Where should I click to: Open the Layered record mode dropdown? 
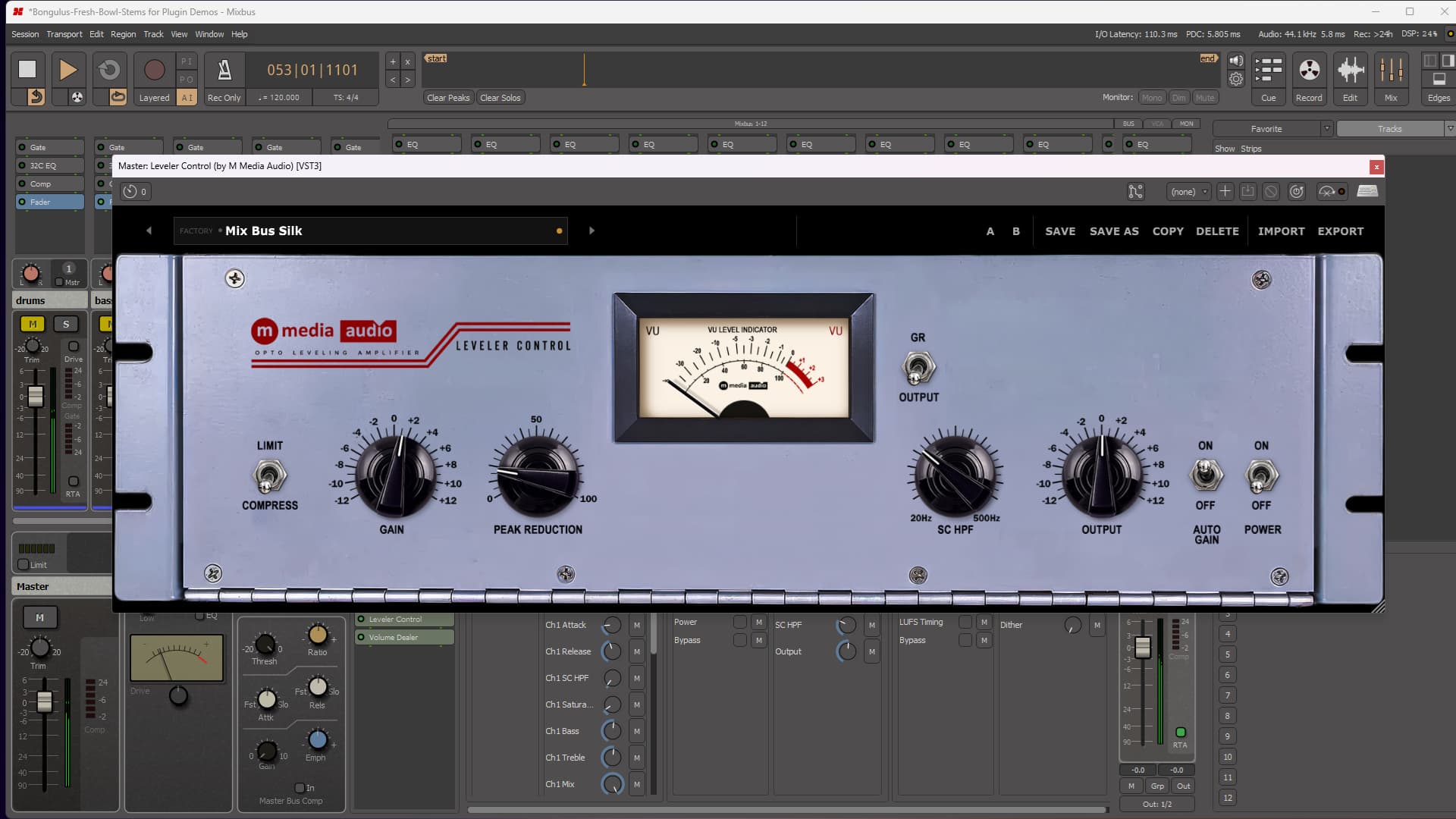point(154,97)
